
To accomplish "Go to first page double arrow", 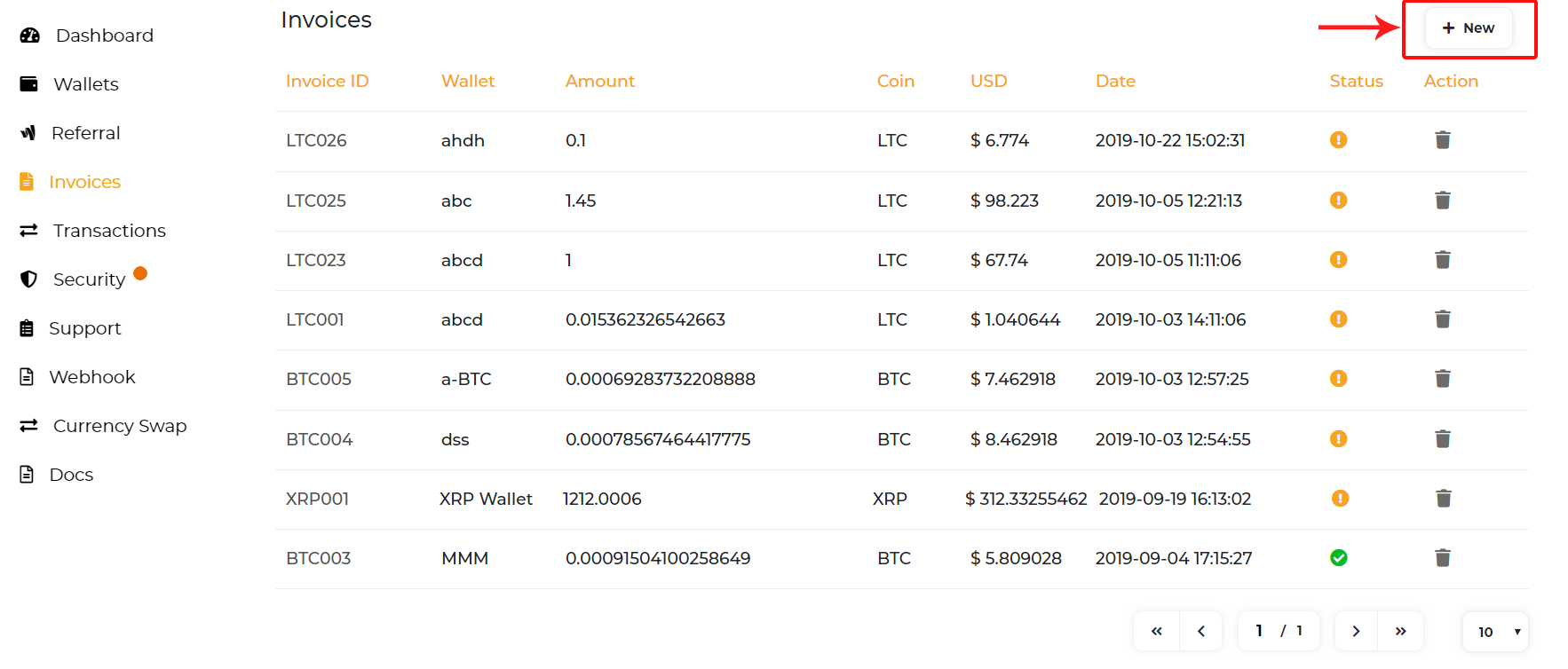I will (1157, 632).
